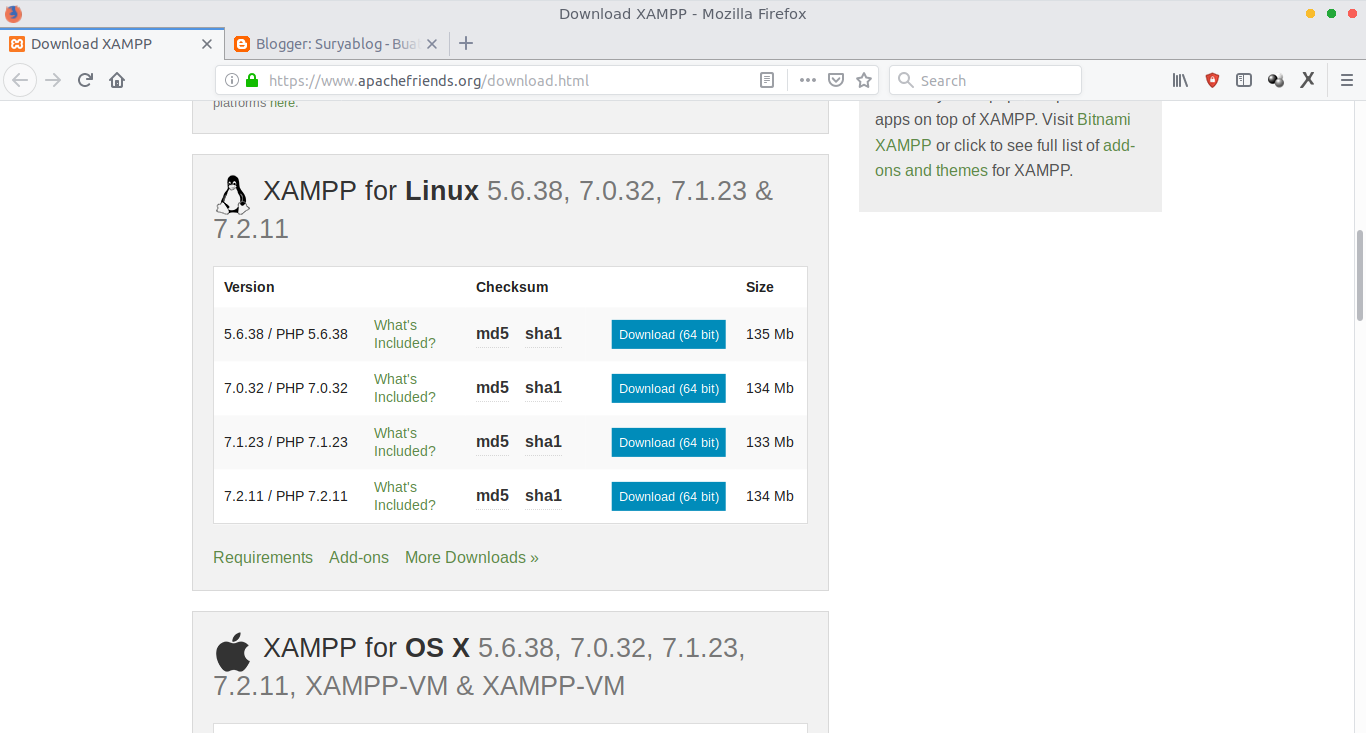Open the Linux Add-ons link
Screen dimensions: 1366x733
(359, 557)
